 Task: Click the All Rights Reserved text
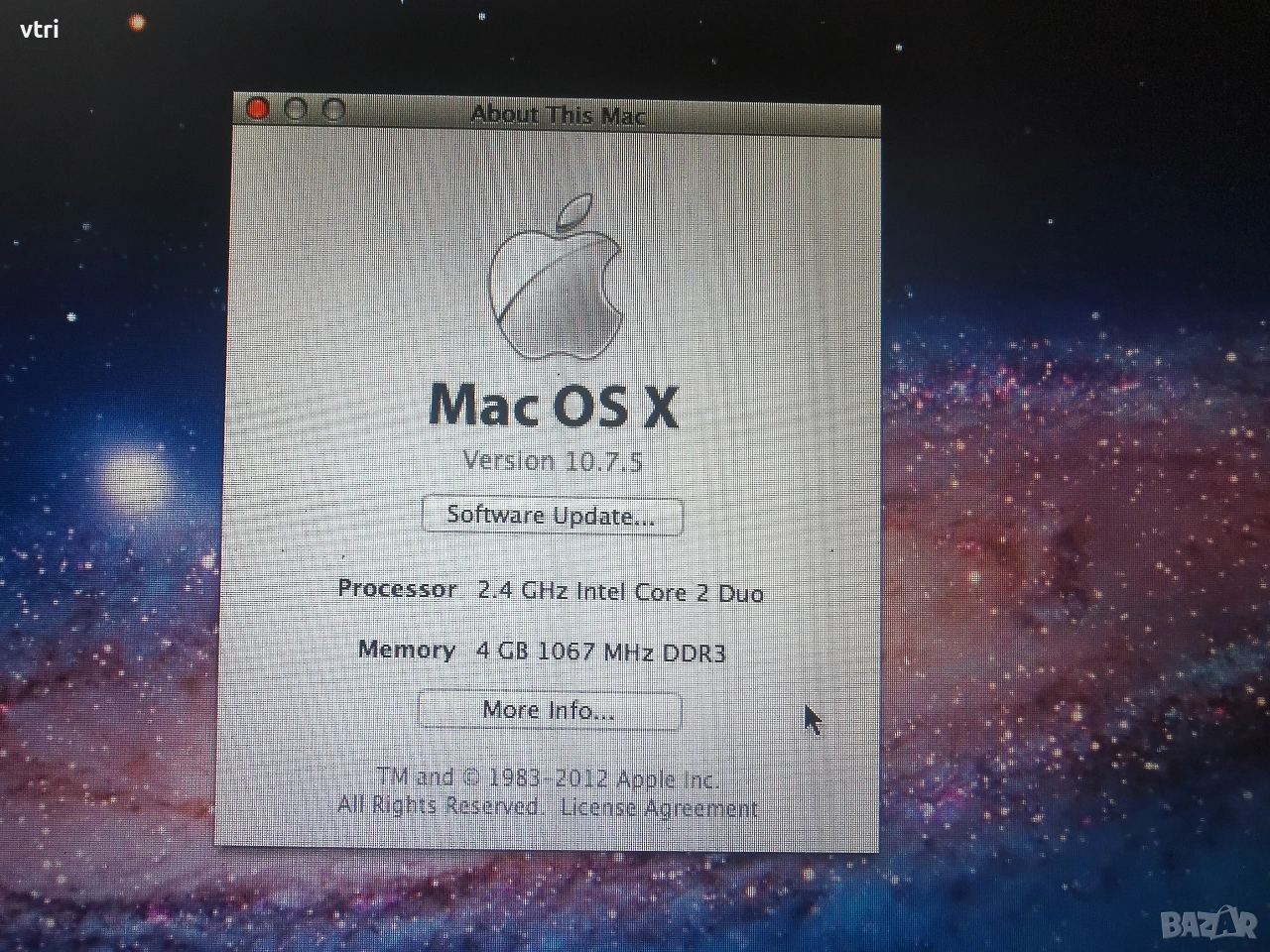(x=439, y=804)
